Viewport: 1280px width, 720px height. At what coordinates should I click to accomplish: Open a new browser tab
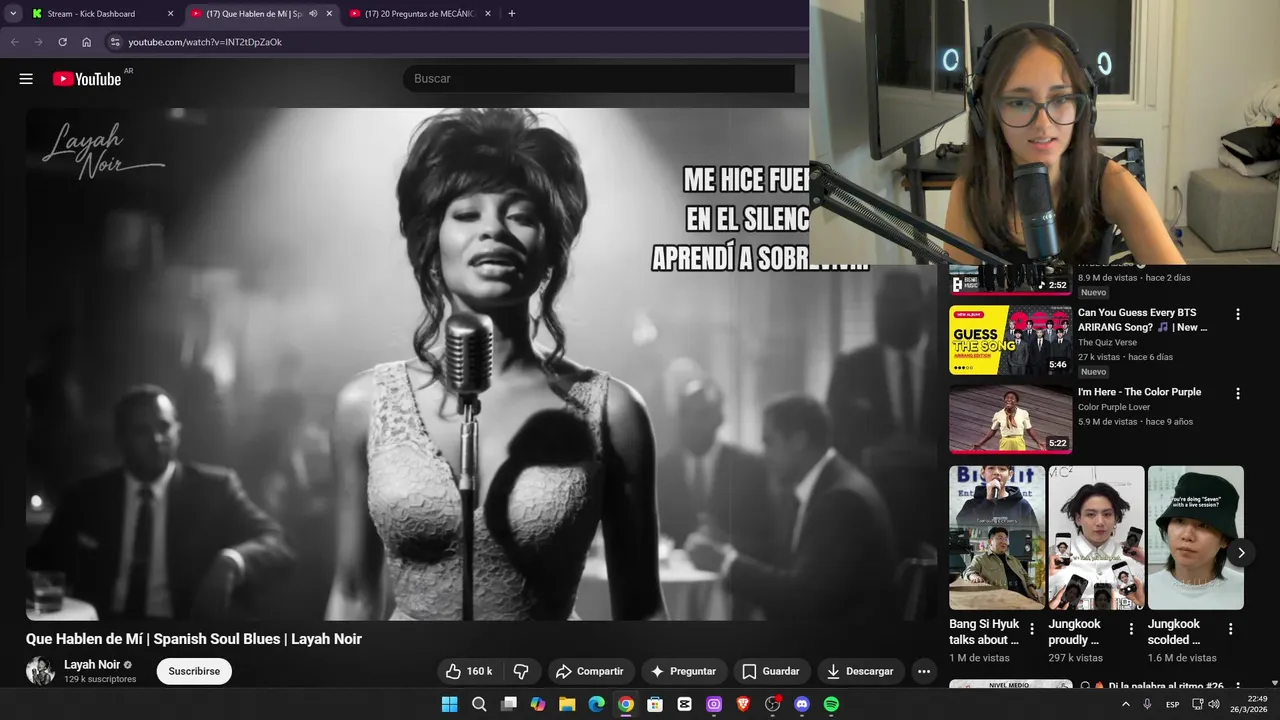[512, 14]
